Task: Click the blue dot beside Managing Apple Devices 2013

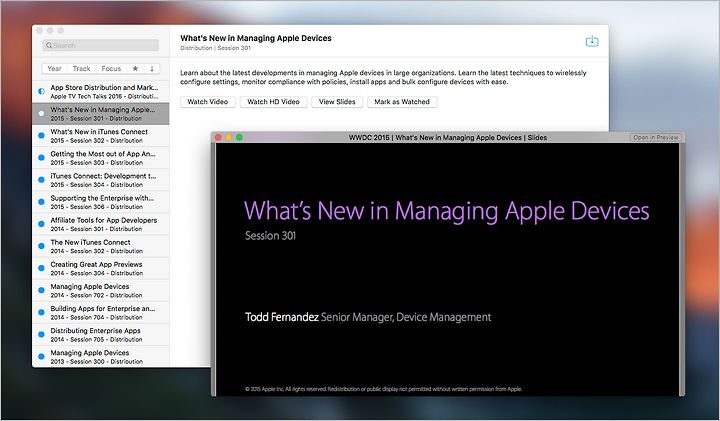Action: click(41, 356)
